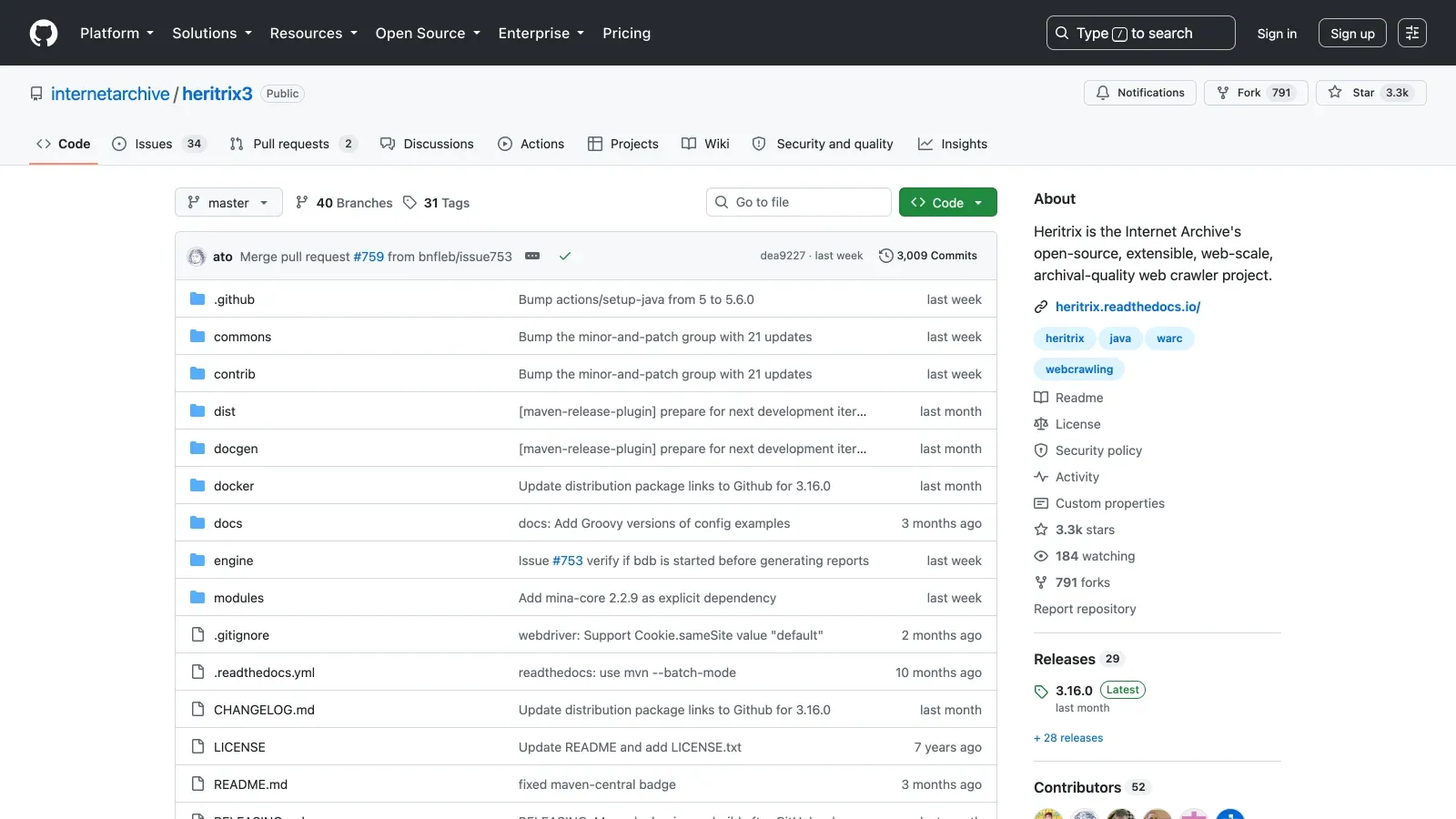This screenshot has width=1456, height=819.
Task: Click the commits history clock icon
Action: point(885,256)
